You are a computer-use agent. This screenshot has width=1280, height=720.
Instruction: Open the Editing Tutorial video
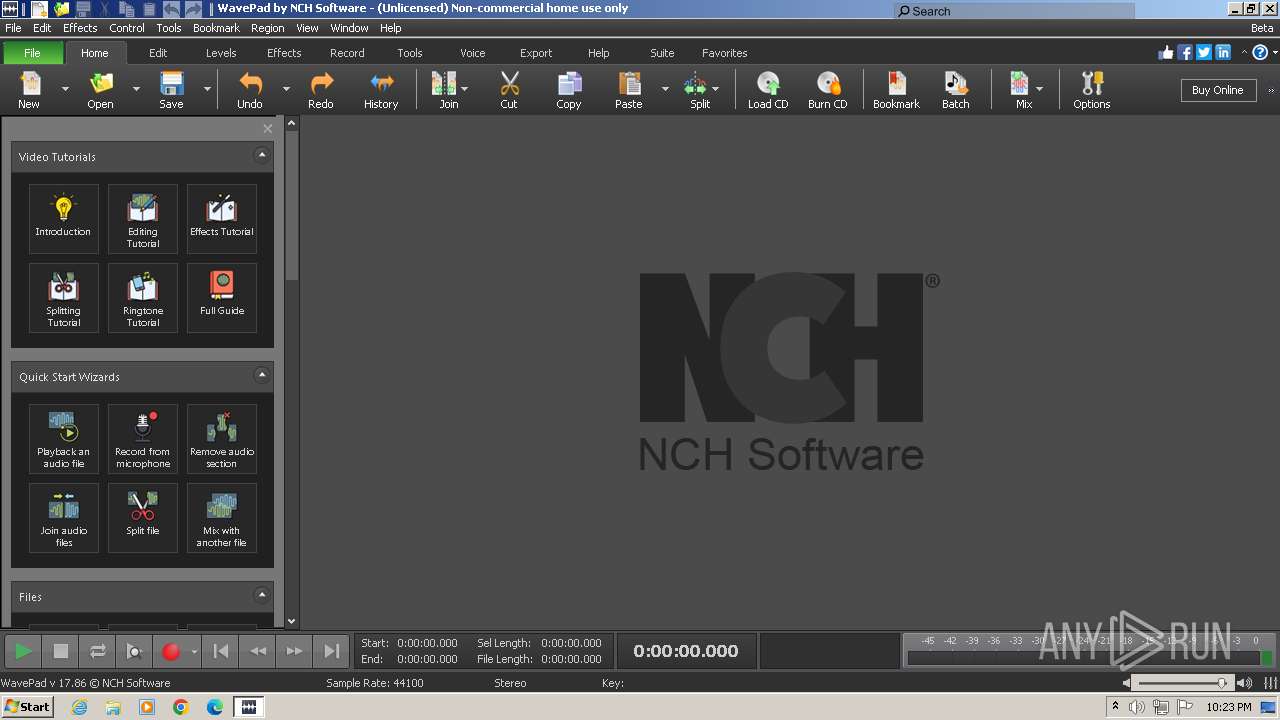tap(143, 218)
